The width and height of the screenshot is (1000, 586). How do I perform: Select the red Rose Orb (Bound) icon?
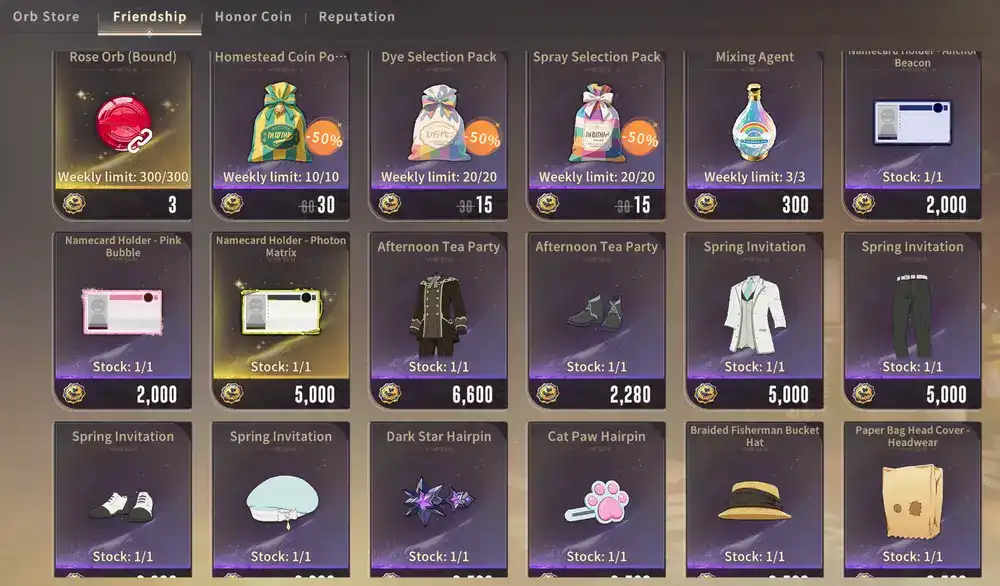click(124, 124)
